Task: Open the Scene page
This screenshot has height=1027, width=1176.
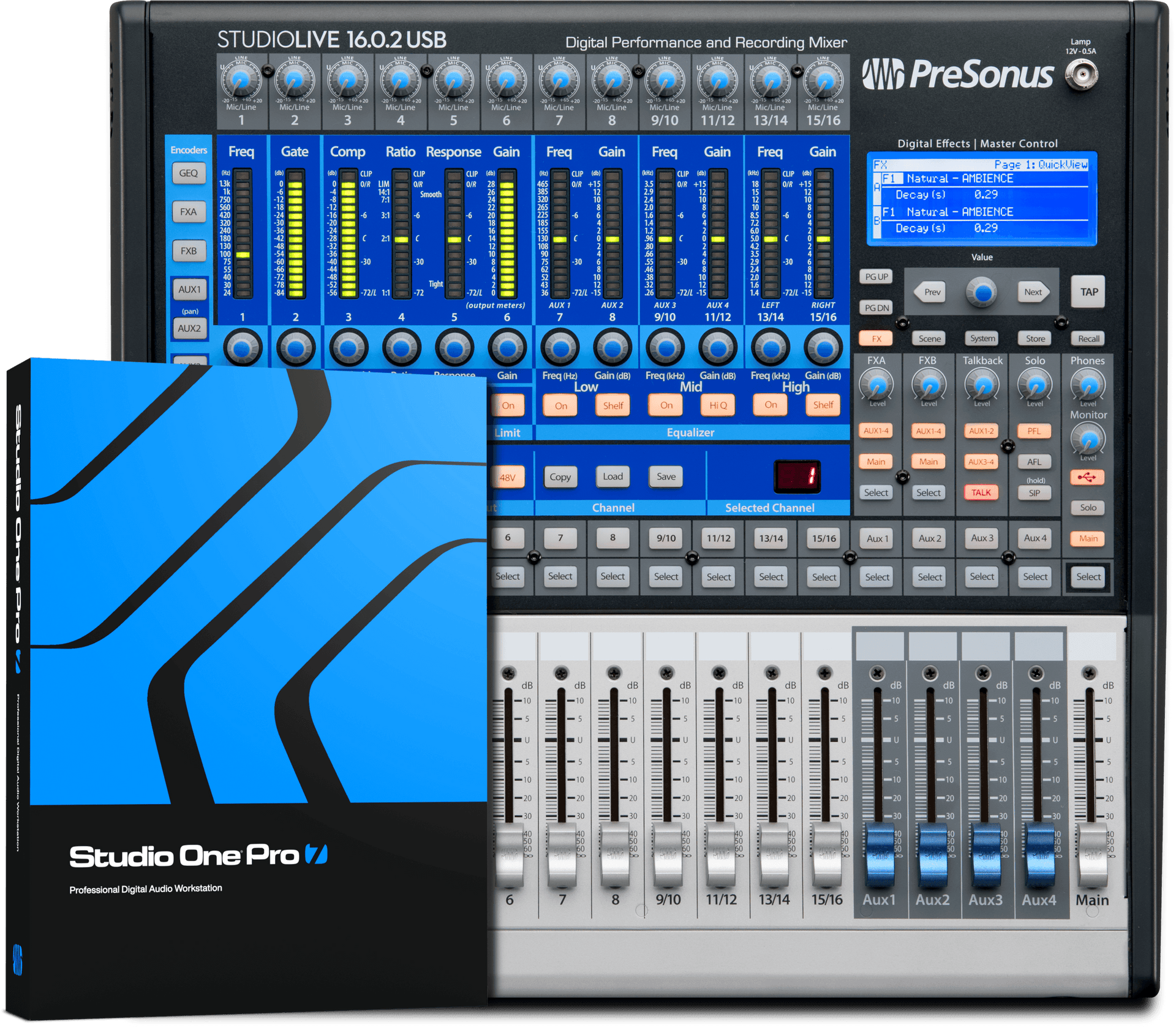Action: [x=929, y=338]
